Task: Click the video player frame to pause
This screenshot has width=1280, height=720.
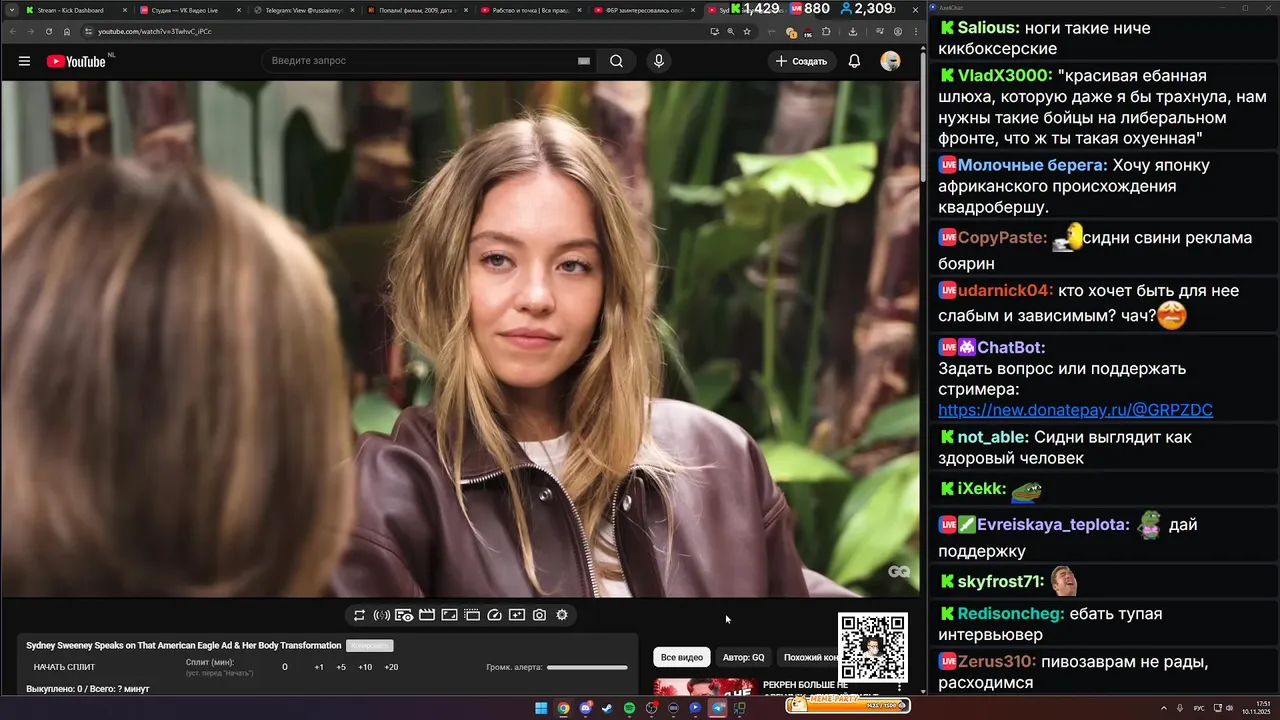Action: tap(460, 339)
